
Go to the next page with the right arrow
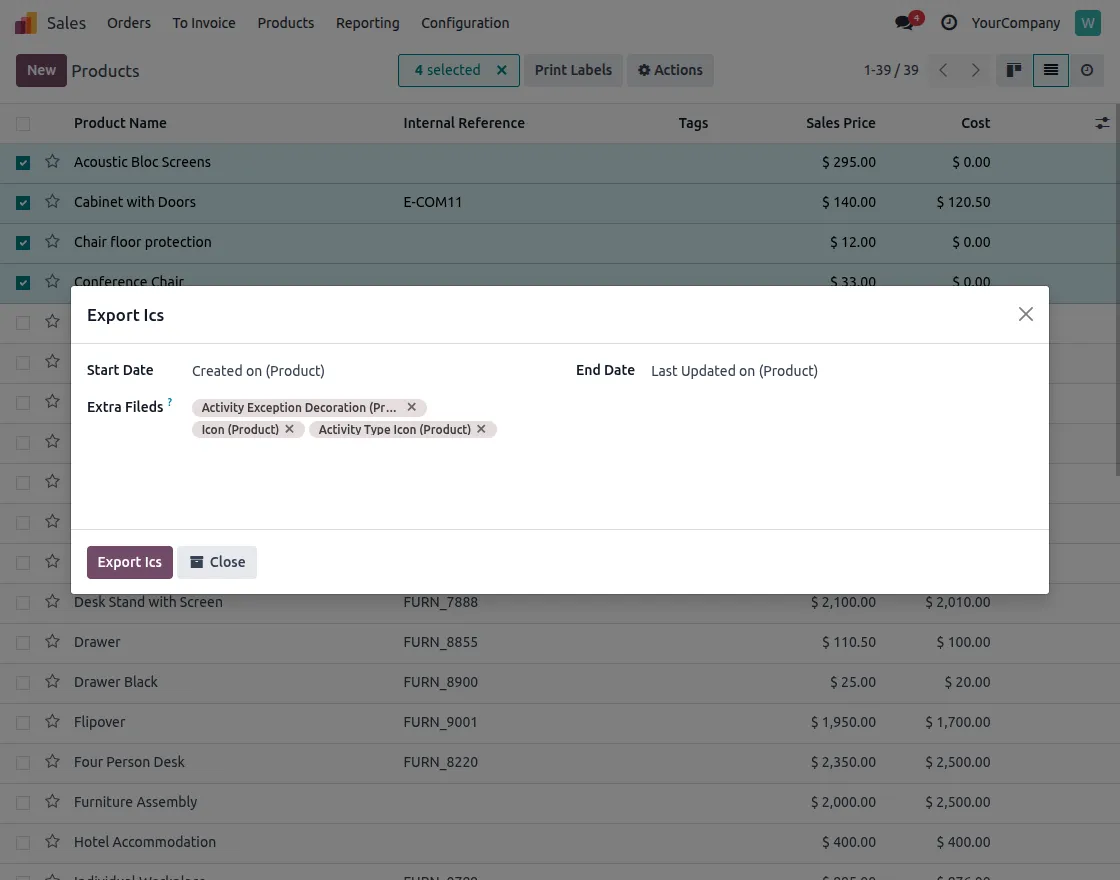click(x=975, y=70)
